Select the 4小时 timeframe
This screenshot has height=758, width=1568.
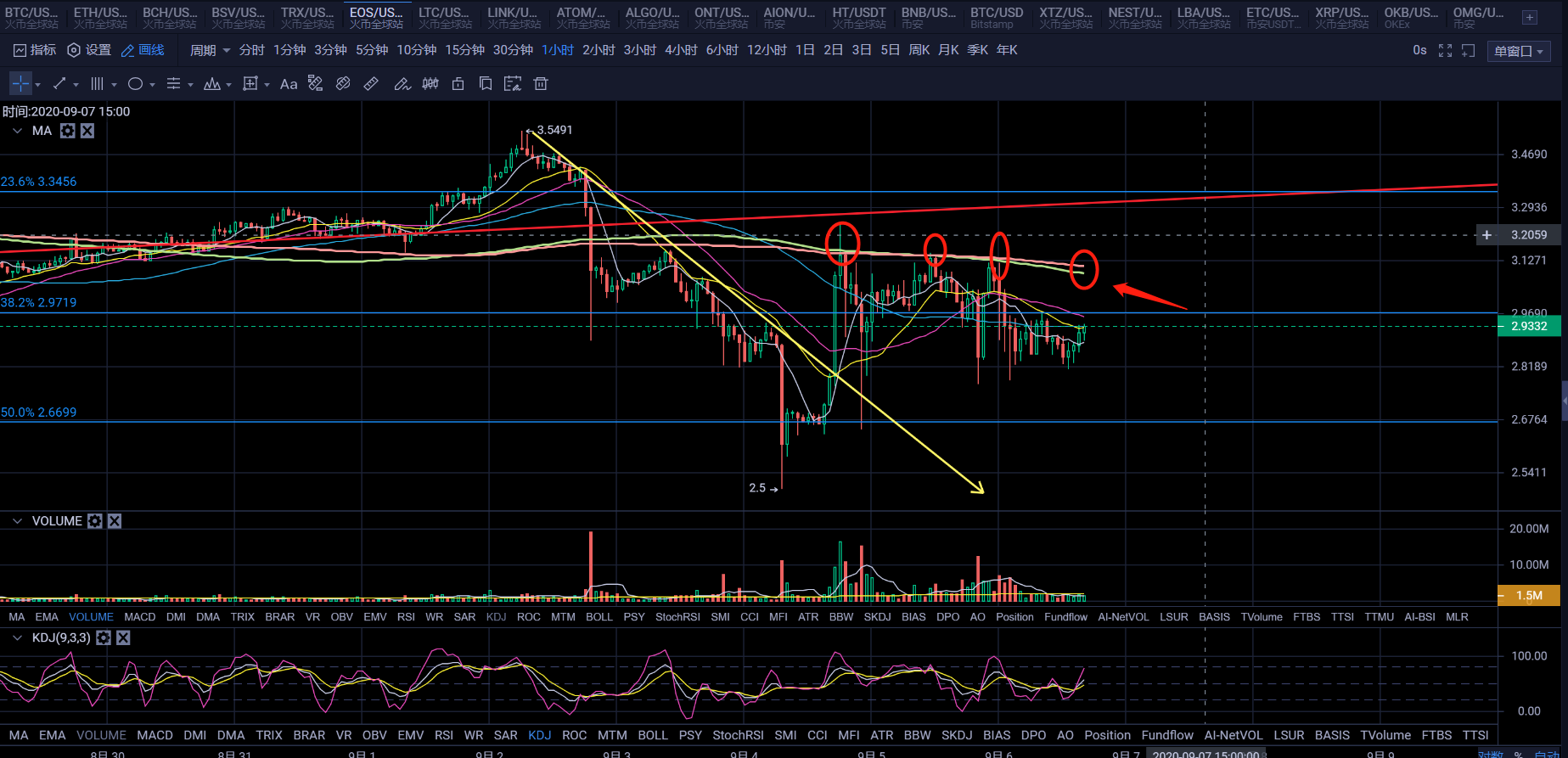(x=681, y=50)
